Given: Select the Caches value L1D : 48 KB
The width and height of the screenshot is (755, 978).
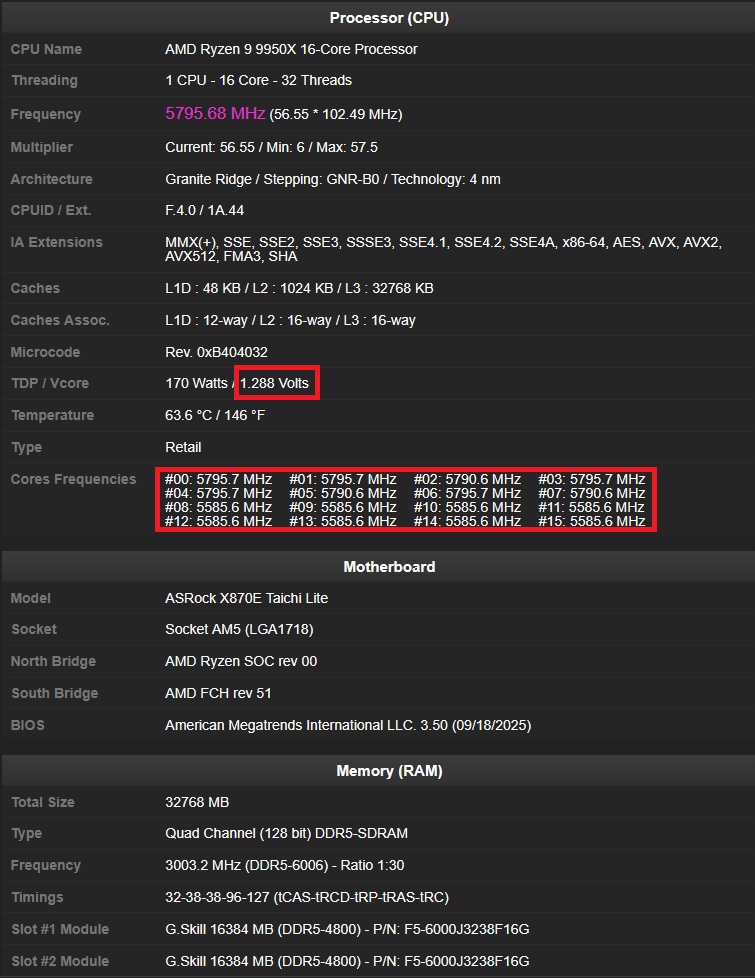Looking at the screenshot, I should [299, 289].
